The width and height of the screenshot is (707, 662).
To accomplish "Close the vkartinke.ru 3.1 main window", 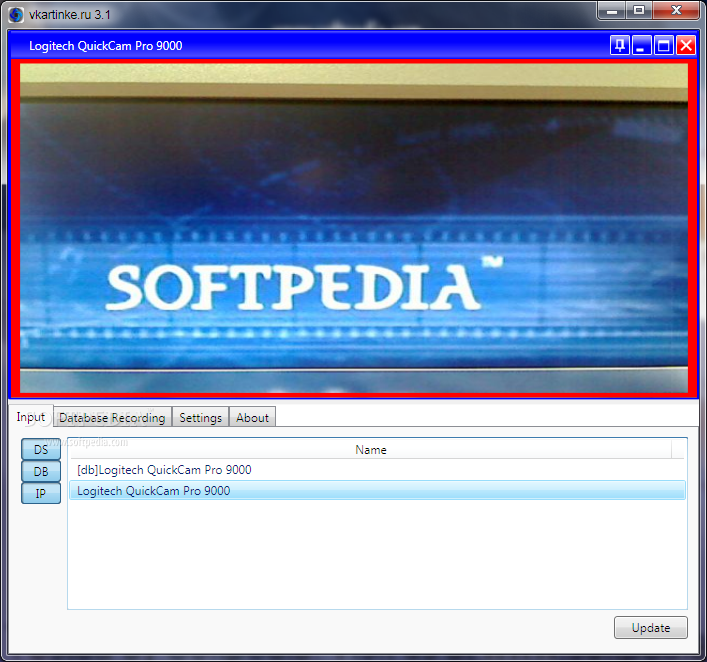I will [x=676, y=10].
